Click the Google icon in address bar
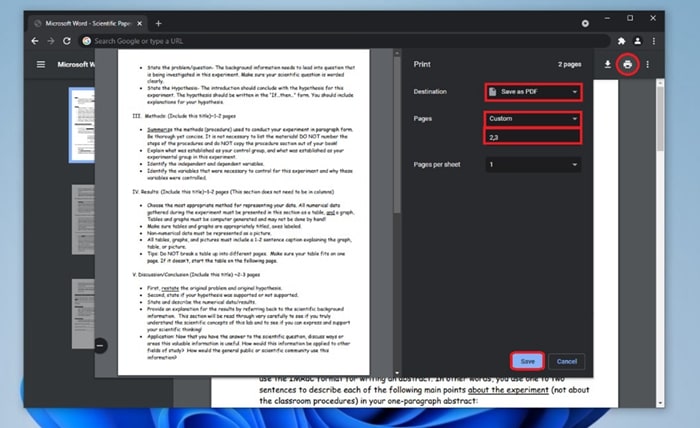 (87, 41)
